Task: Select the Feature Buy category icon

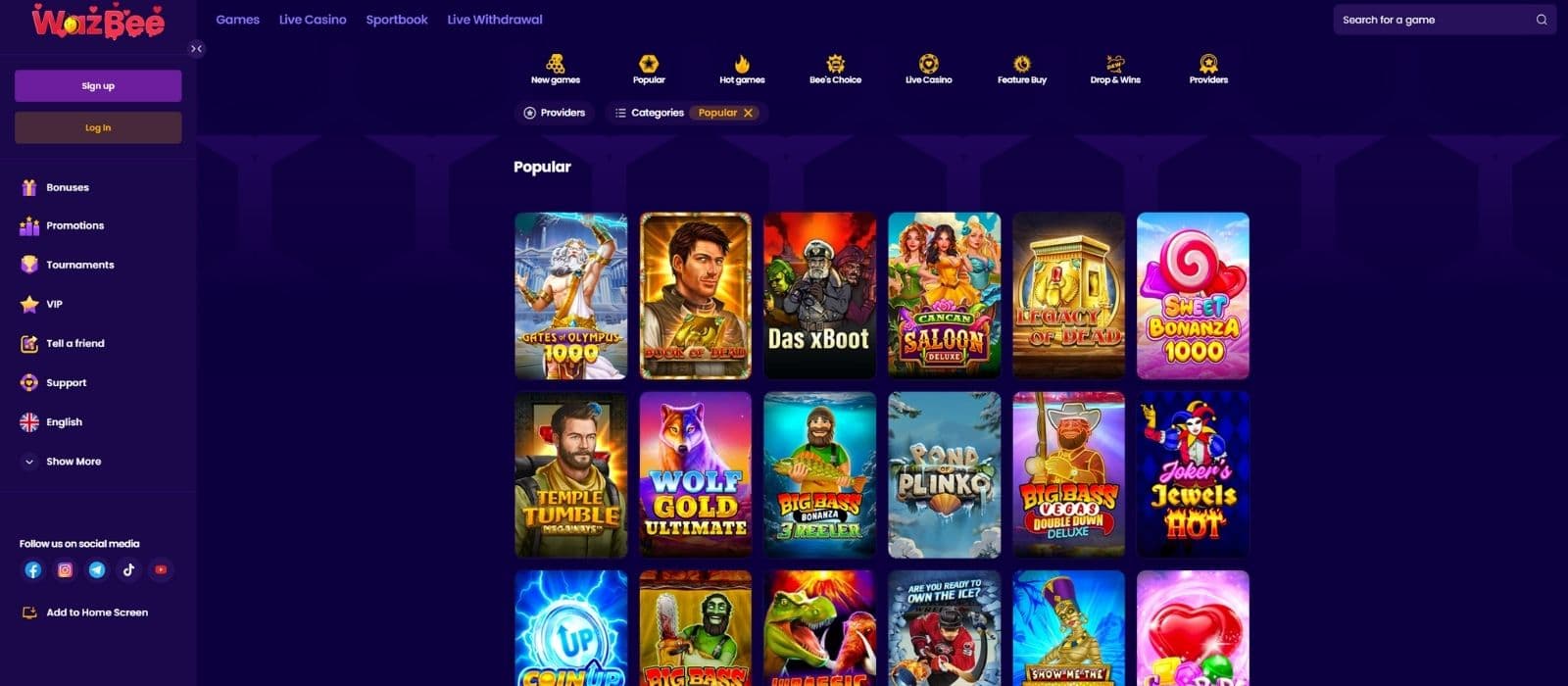Action: point(1022,64)
